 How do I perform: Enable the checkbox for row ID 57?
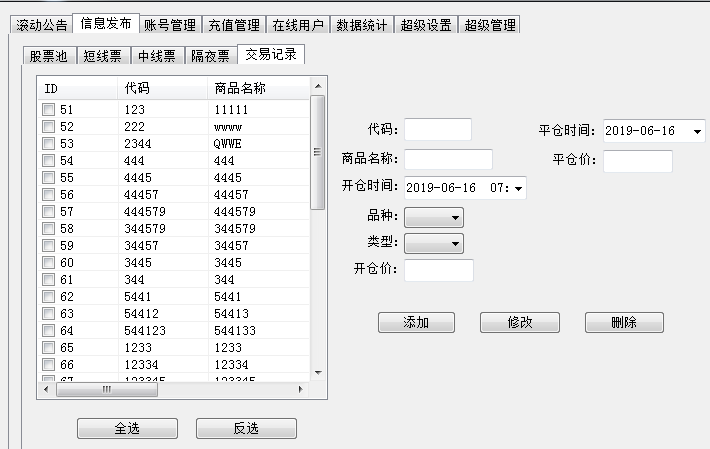coord(48,211)
